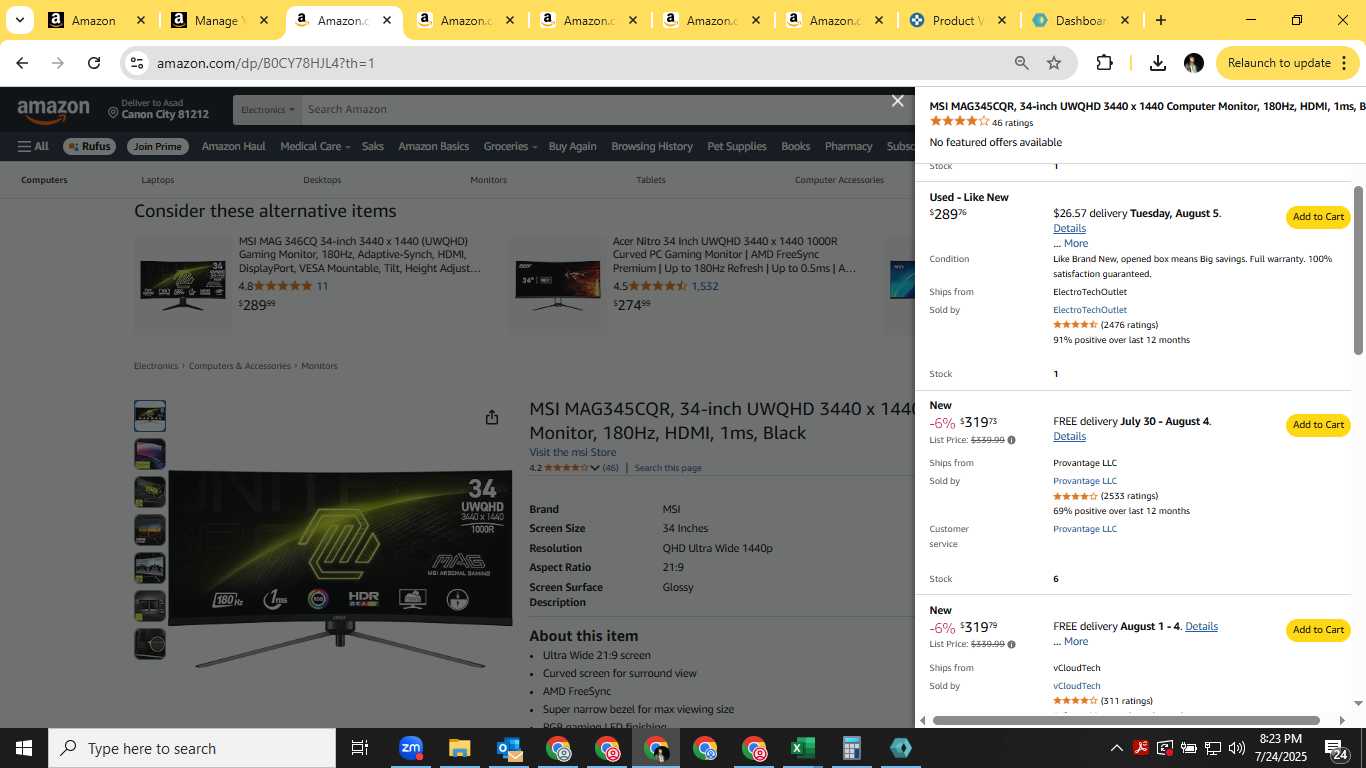The image size is (1366, 768).
Task: Click the zoom magnifier in address bar
Action: coord(1022,63)
